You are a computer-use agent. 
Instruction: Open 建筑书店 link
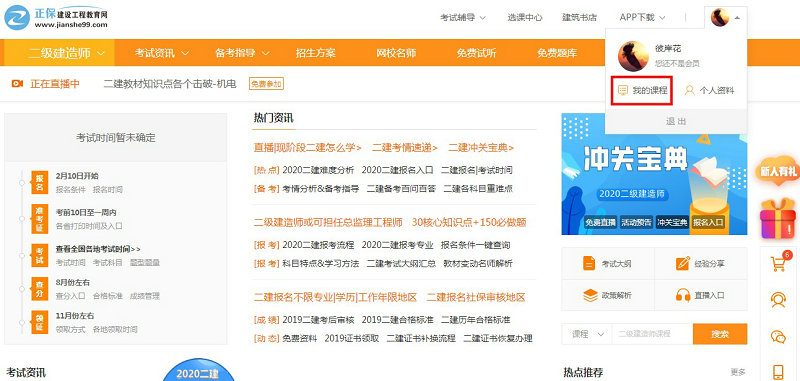click(x=580, y=17)
